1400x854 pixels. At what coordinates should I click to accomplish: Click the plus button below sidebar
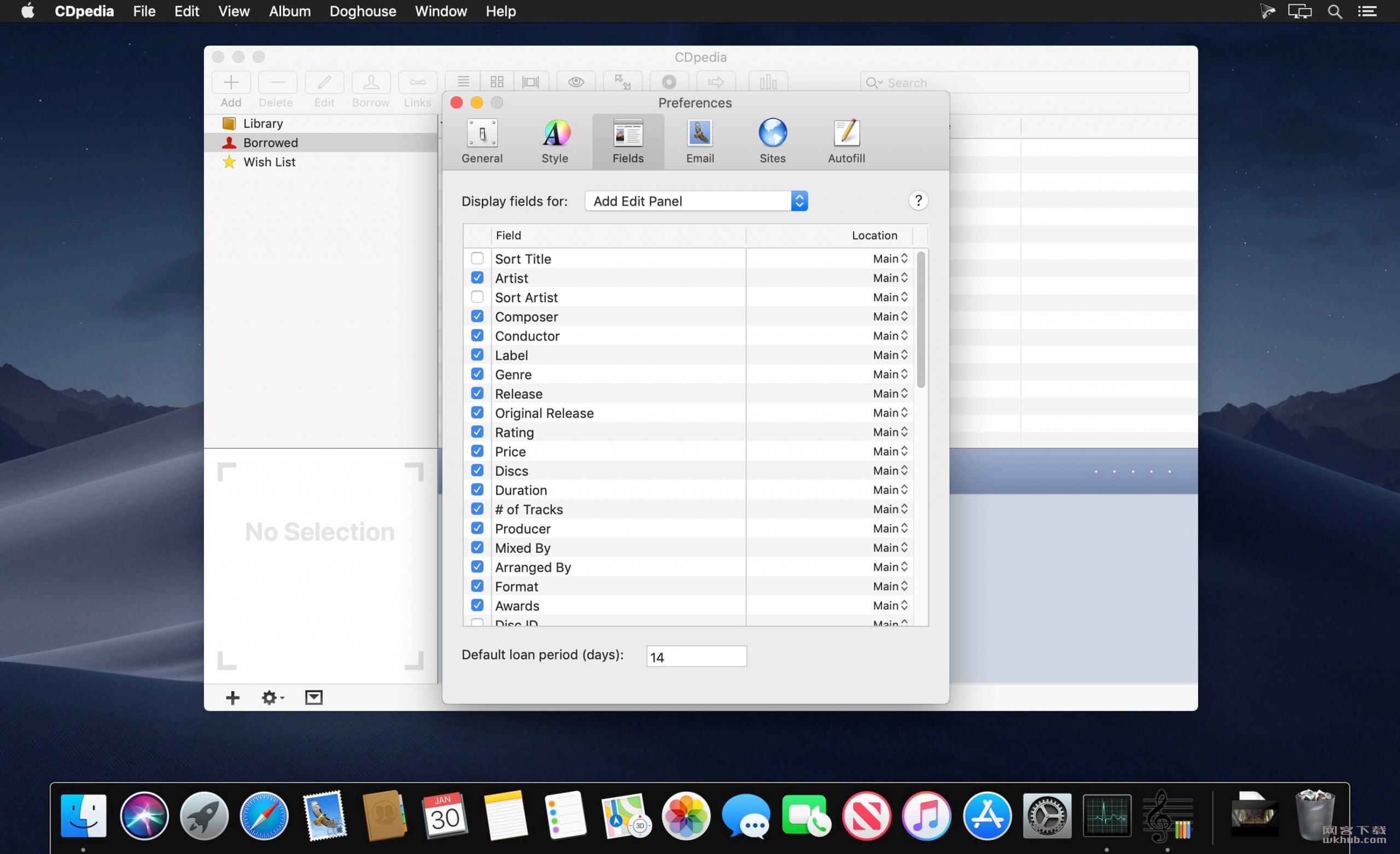coord(232,698)
